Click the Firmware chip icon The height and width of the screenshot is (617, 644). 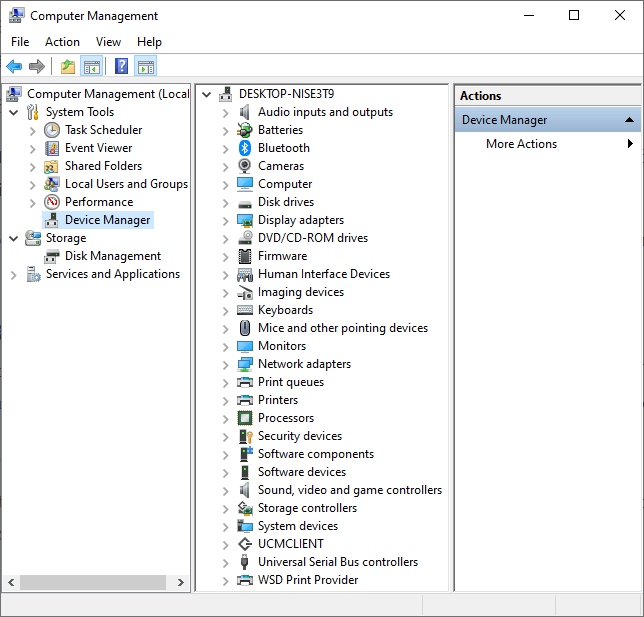click(x=245, y=256)
